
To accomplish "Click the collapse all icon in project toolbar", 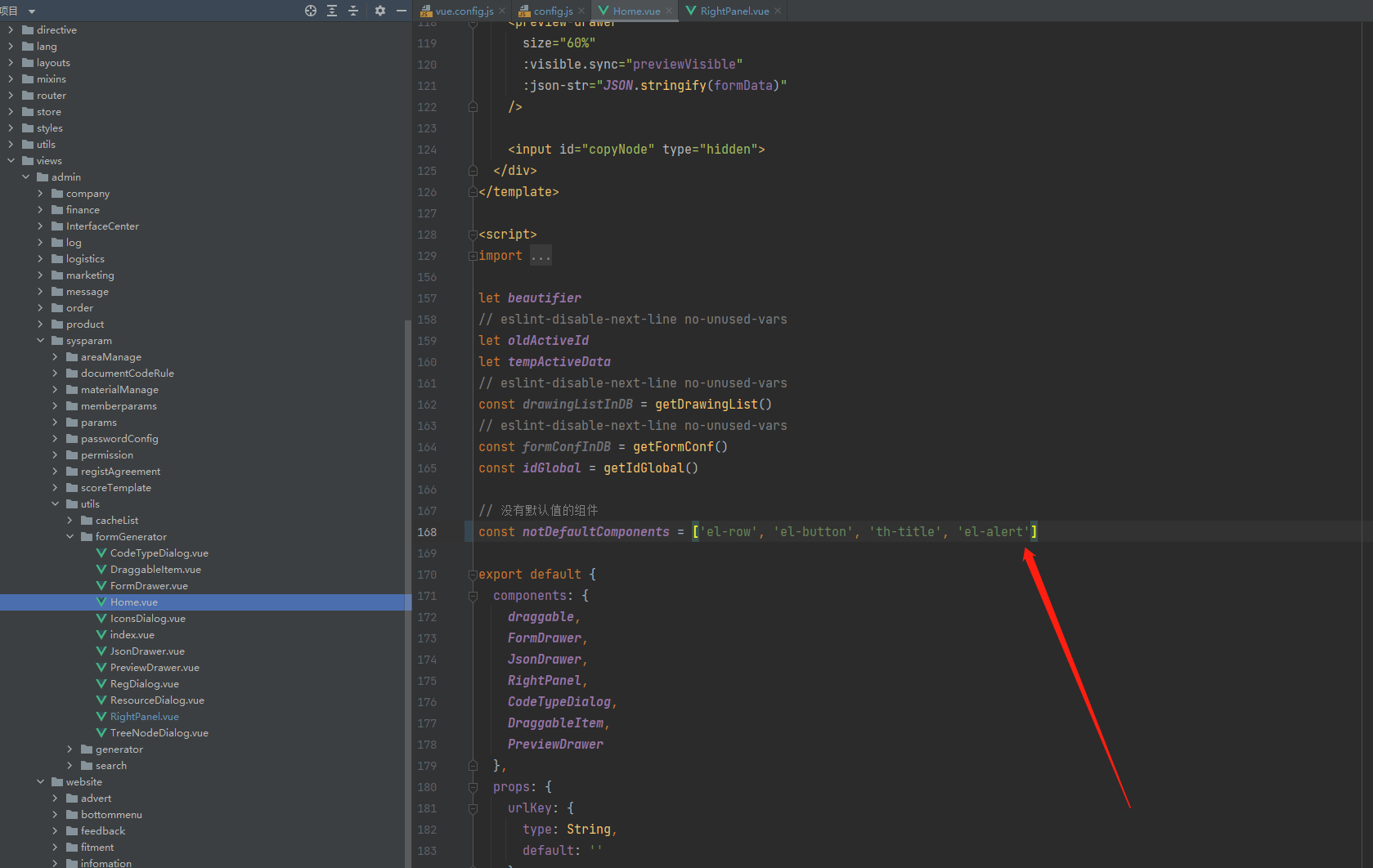I will [x=353, y=11].
